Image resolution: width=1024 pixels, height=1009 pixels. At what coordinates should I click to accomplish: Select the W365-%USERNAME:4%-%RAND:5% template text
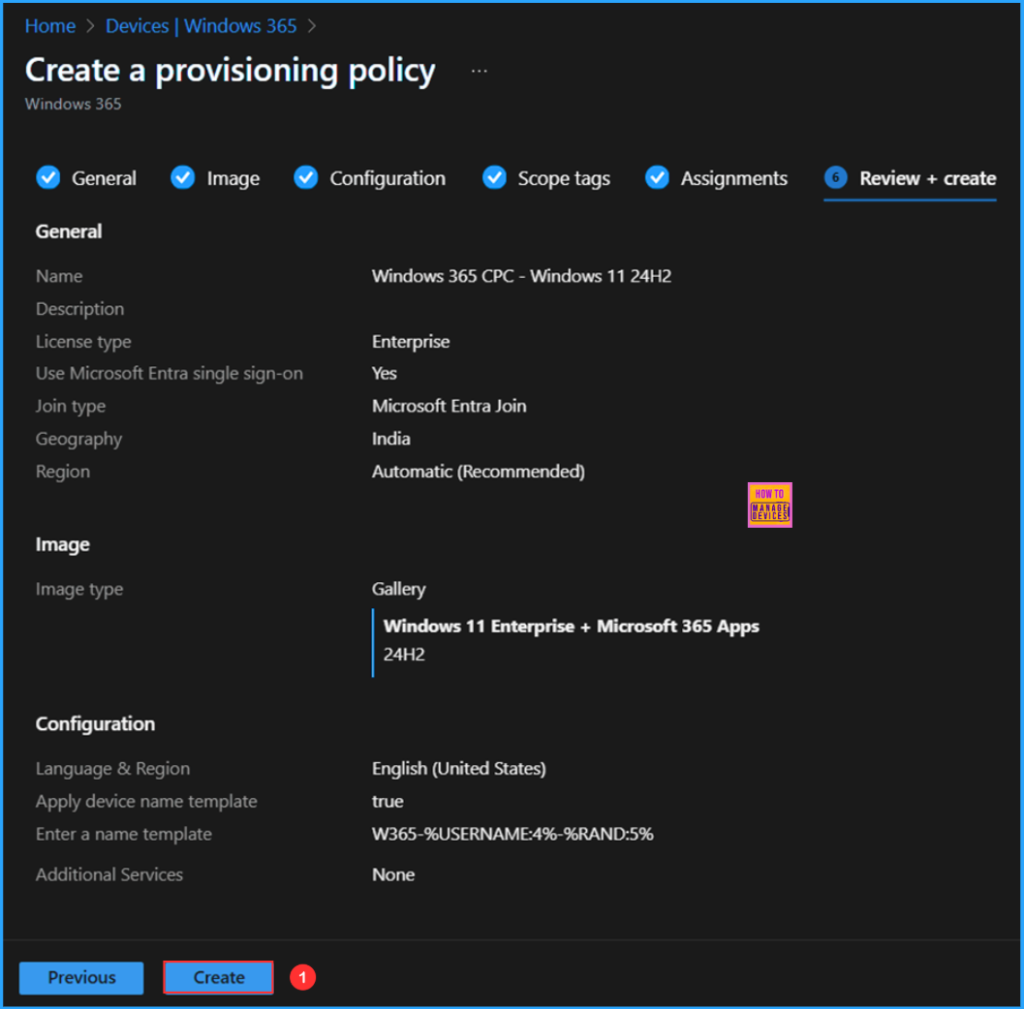pos(513,834)
